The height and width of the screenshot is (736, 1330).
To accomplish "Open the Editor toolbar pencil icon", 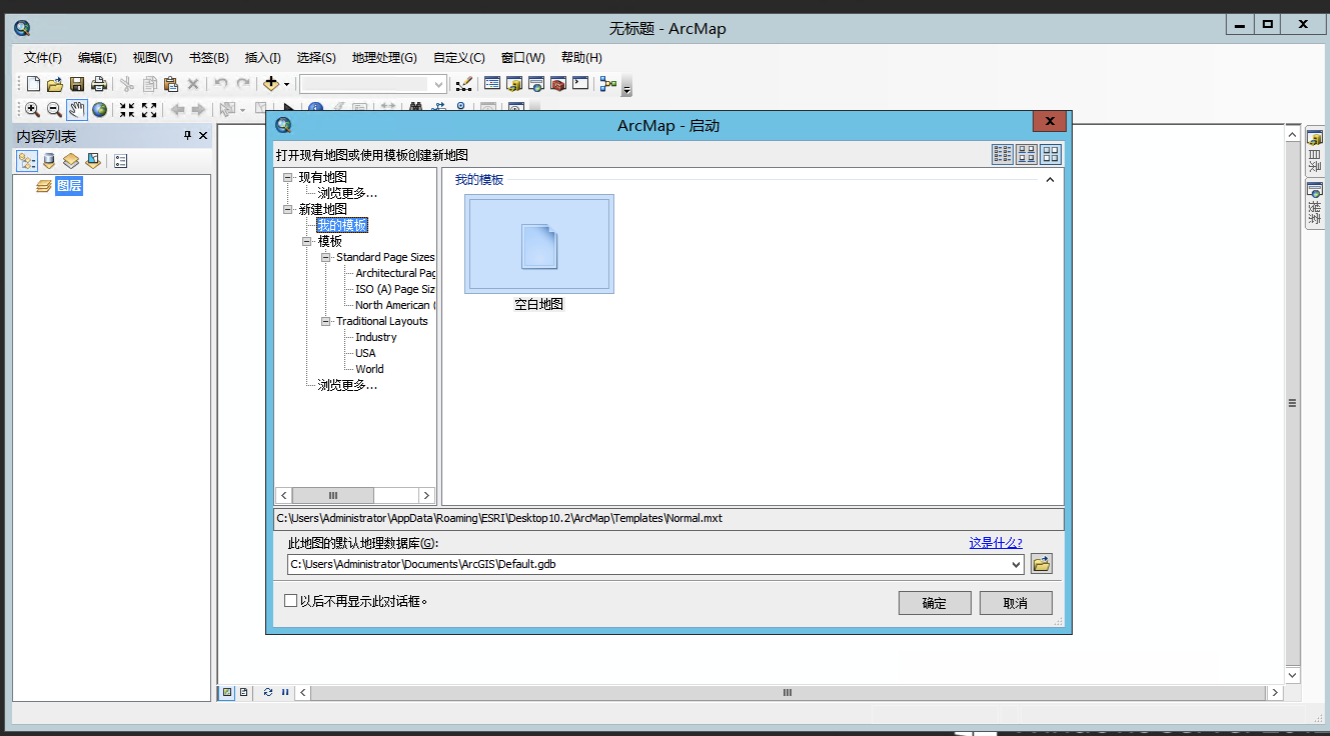I will (x=464, y=84).
